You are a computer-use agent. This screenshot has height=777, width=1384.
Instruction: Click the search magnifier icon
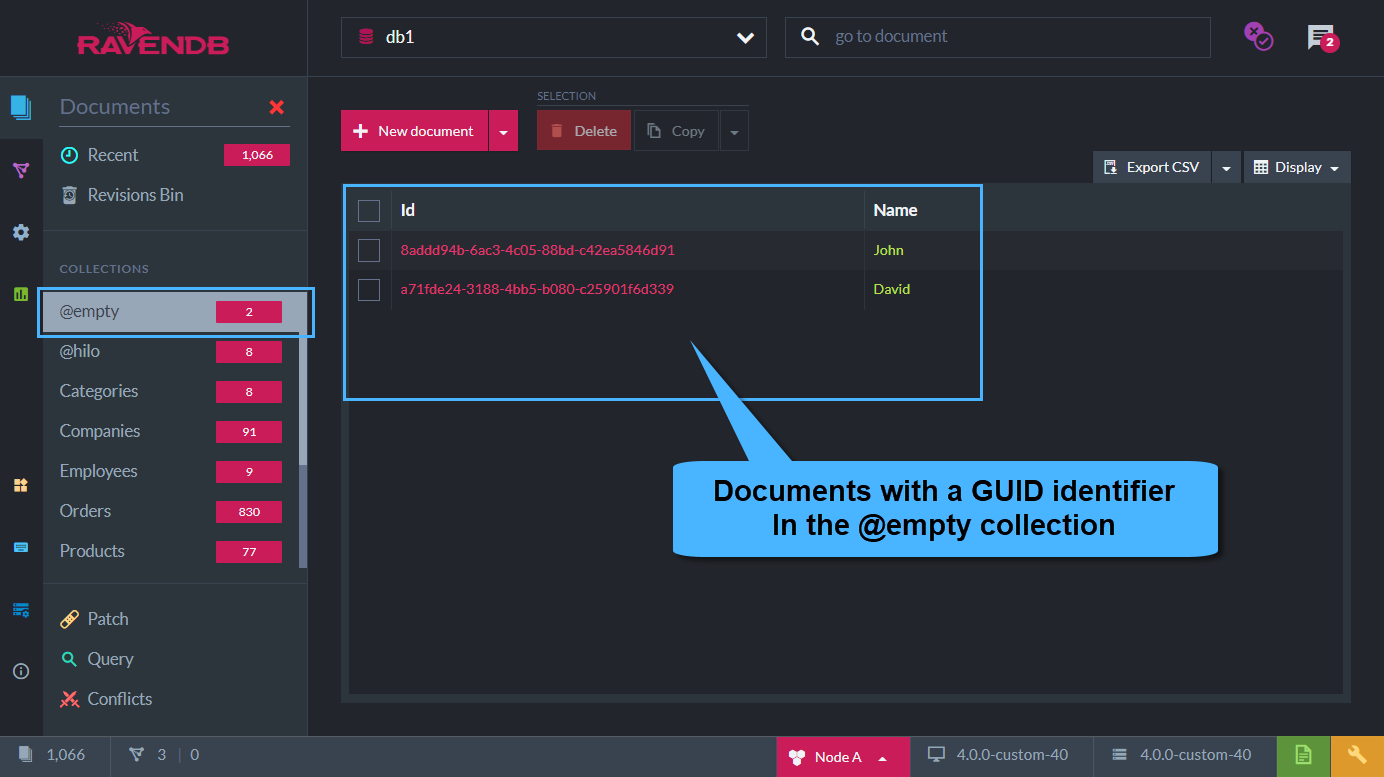(x=810, y=37)
